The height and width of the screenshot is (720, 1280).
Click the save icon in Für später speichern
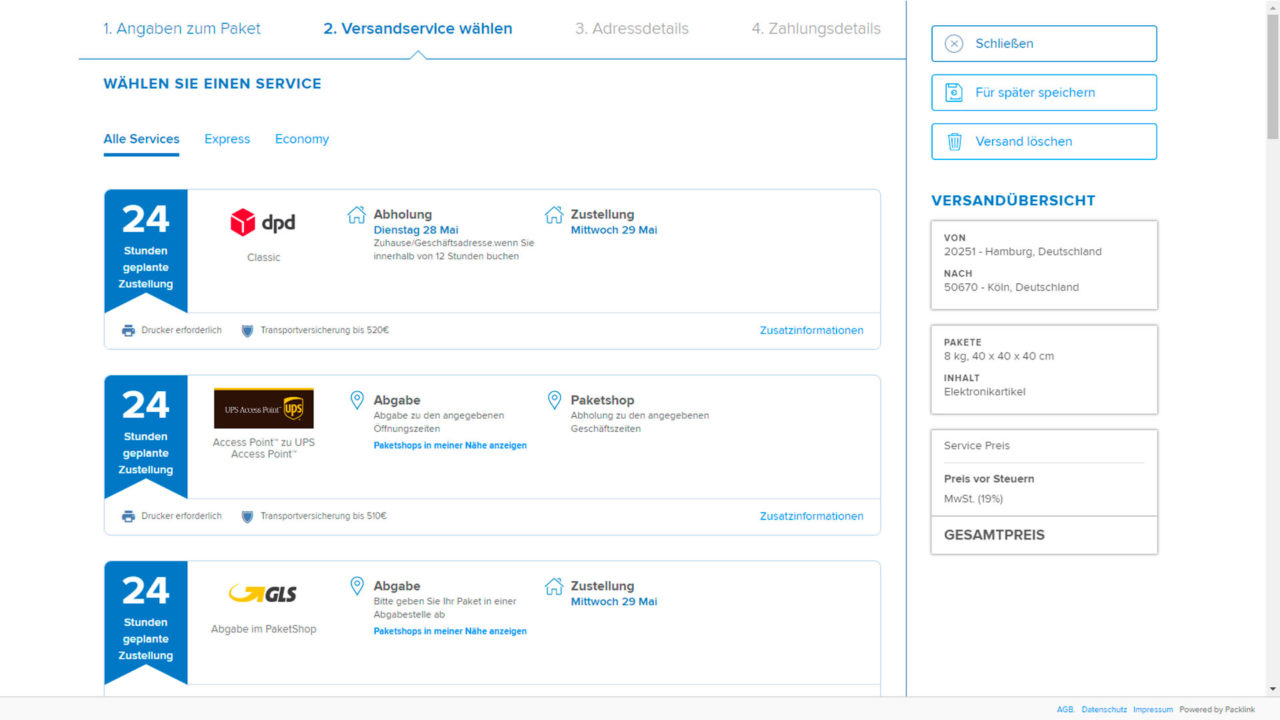pyautogui.click(x=954, y=92)
